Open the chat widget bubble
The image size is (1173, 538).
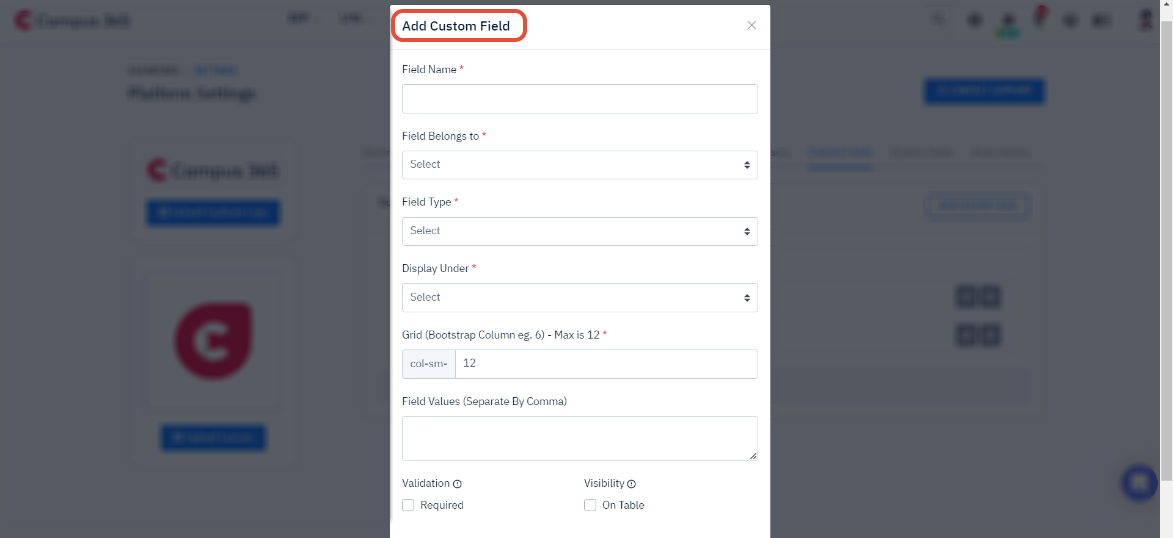click(x=1139, y=483)
